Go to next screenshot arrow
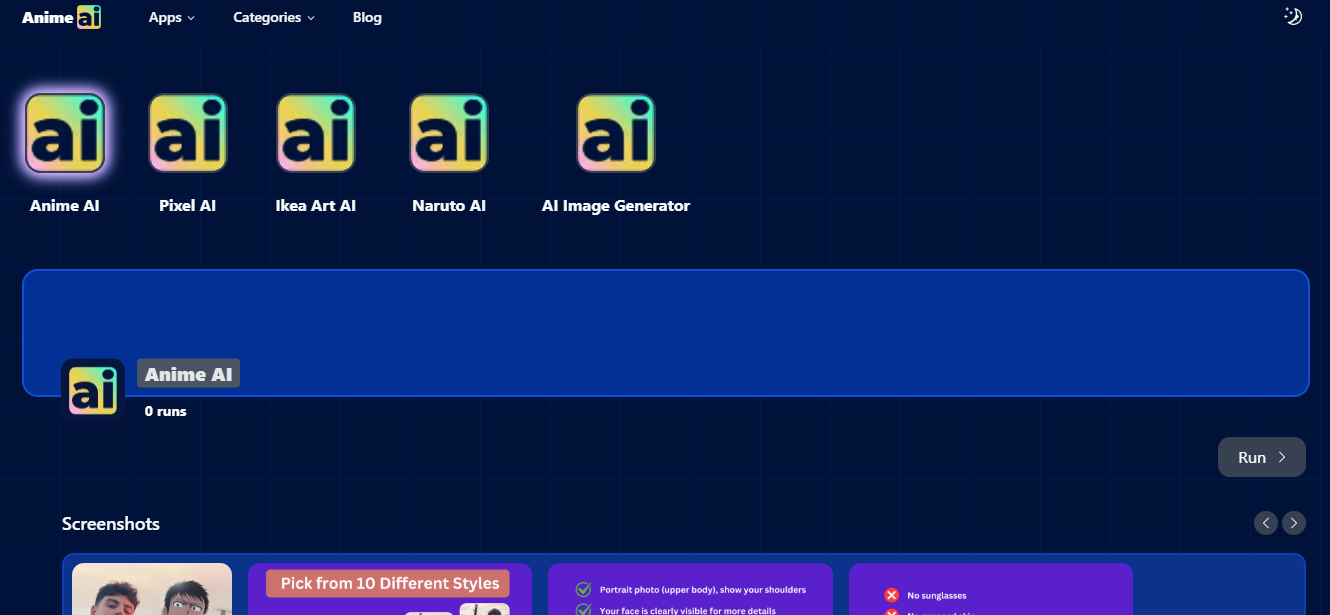This screenshot has height=615, width=1330. (x=1294, y=523)
